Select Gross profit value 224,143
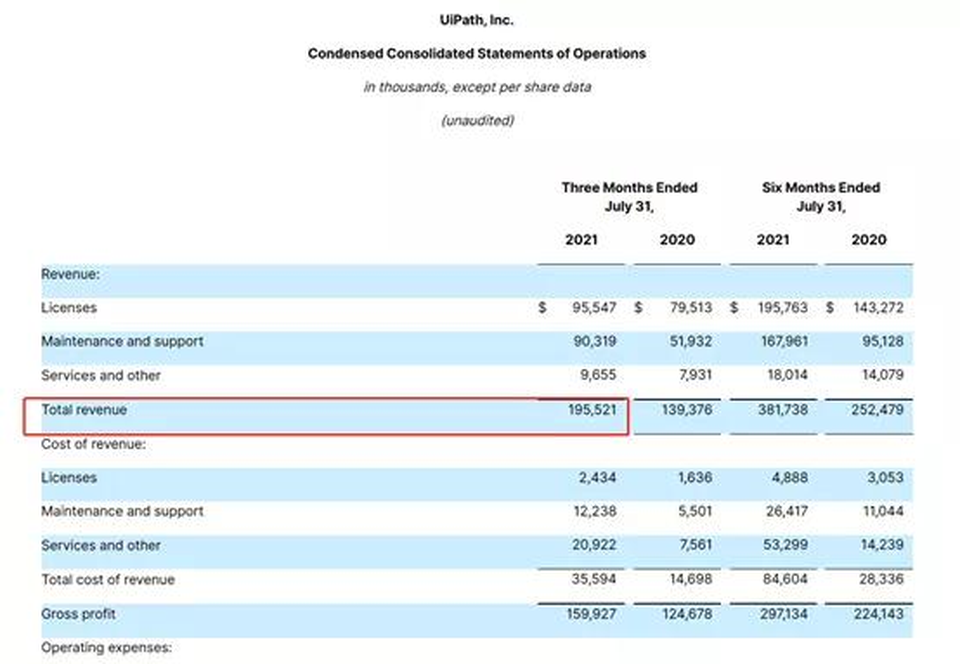Image resolution: width=960 pixels, height=664 pixels. (879, 614)
